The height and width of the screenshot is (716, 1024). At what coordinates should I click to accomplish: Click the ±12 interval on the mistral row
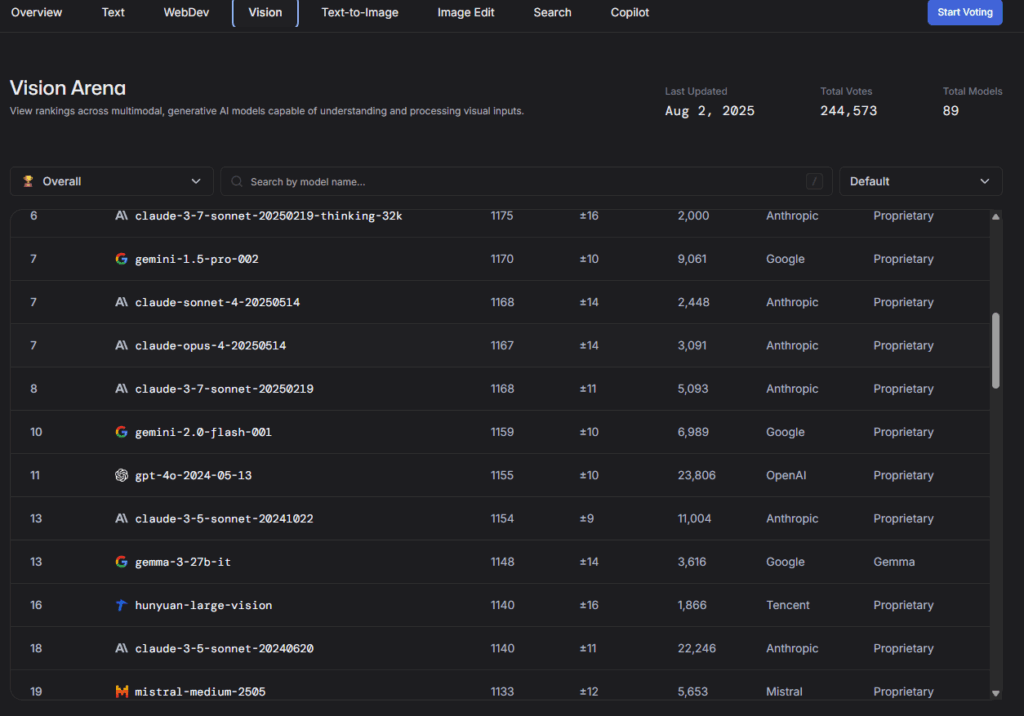[588, 691]
